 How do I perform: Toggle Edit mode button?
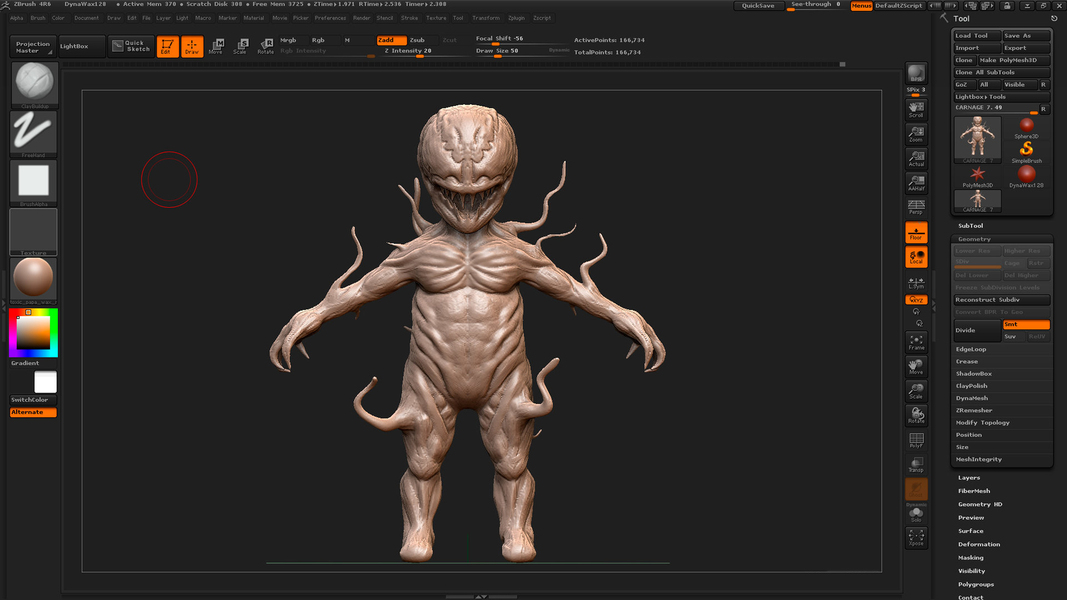[x=167, y=46]
